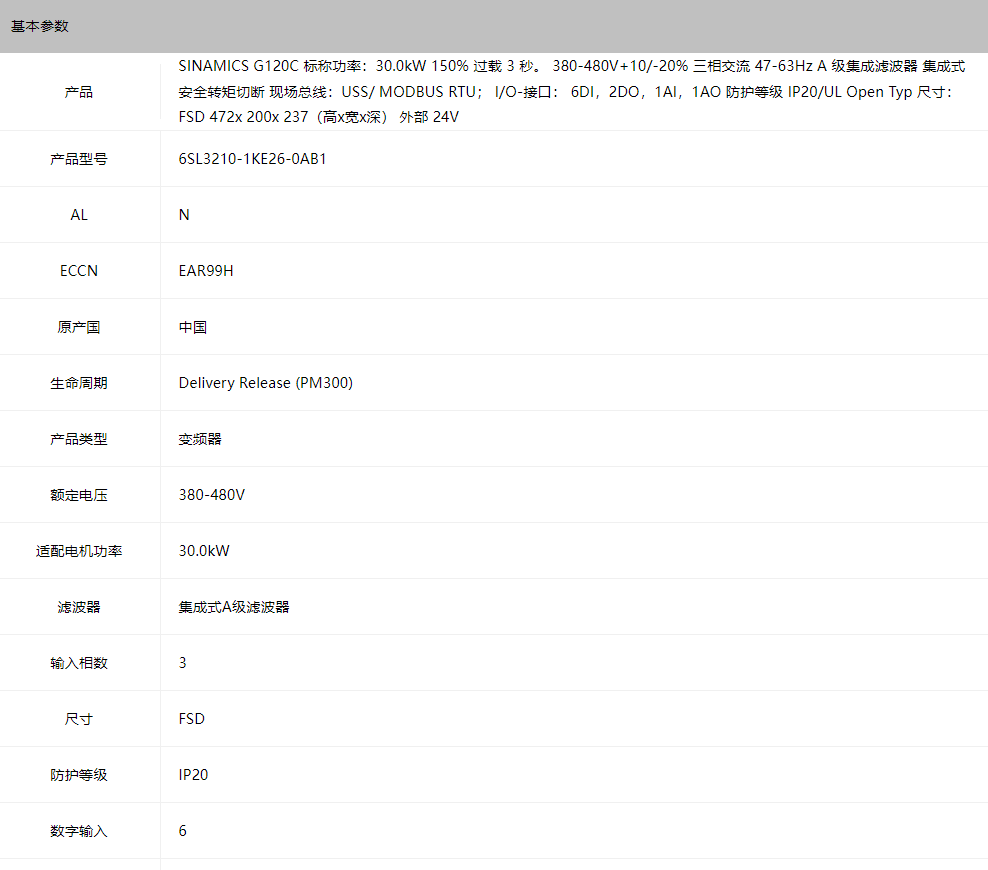Click the 产品类型 label
This screenshot has width=988, height=870.
click(79, 439)
